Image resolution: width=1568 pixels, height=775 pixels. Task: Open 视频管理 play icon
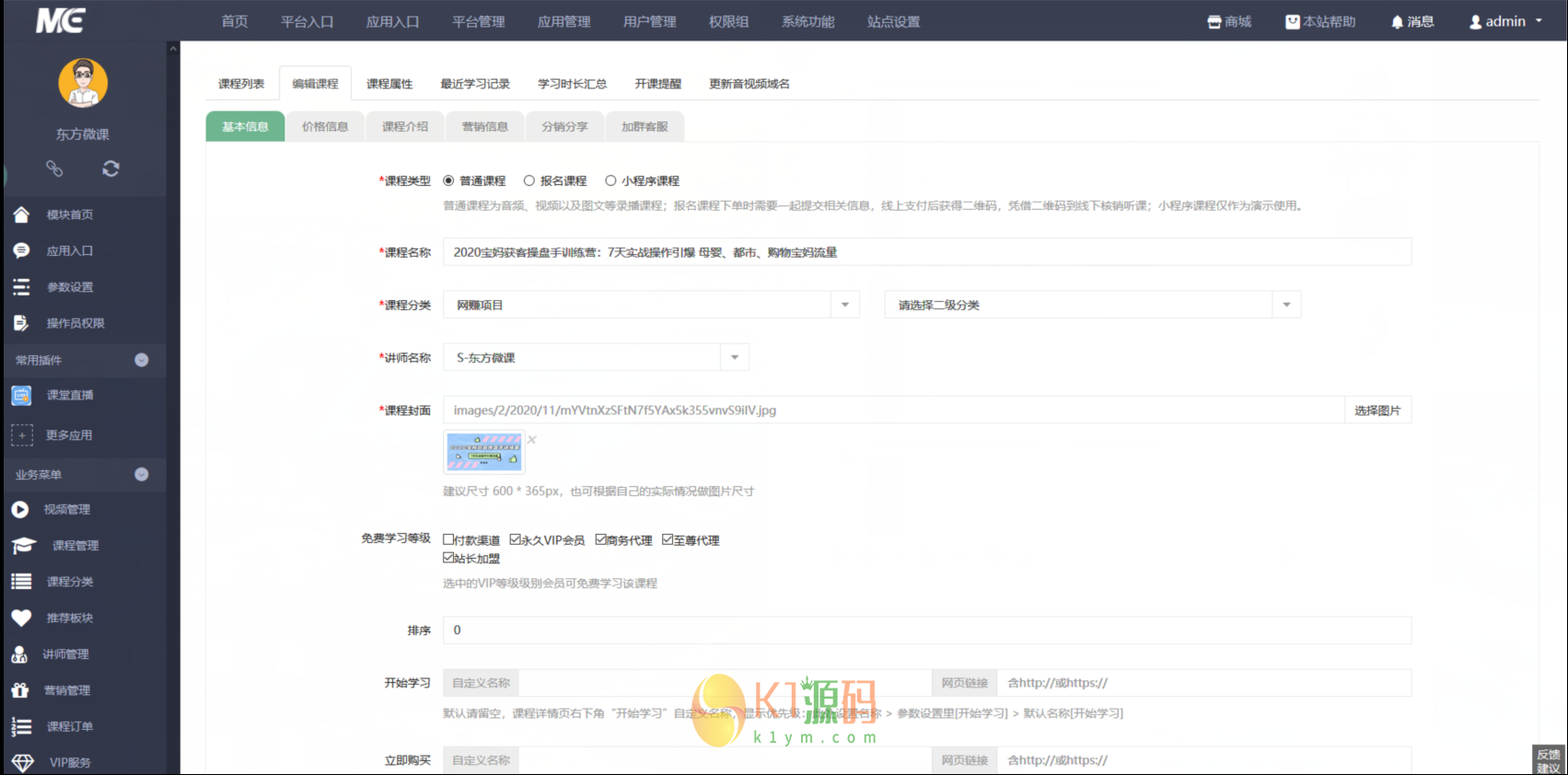pos(20,509)
